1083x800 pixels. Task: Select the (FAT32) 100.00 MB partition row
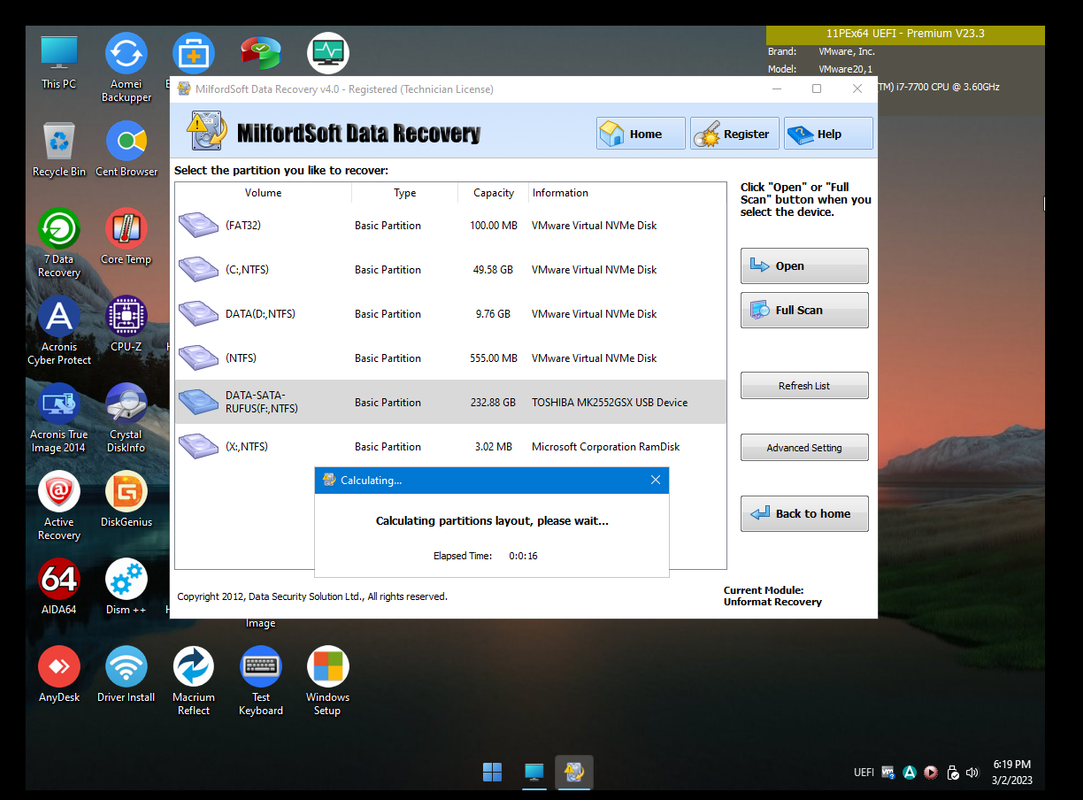pos(450,225)
